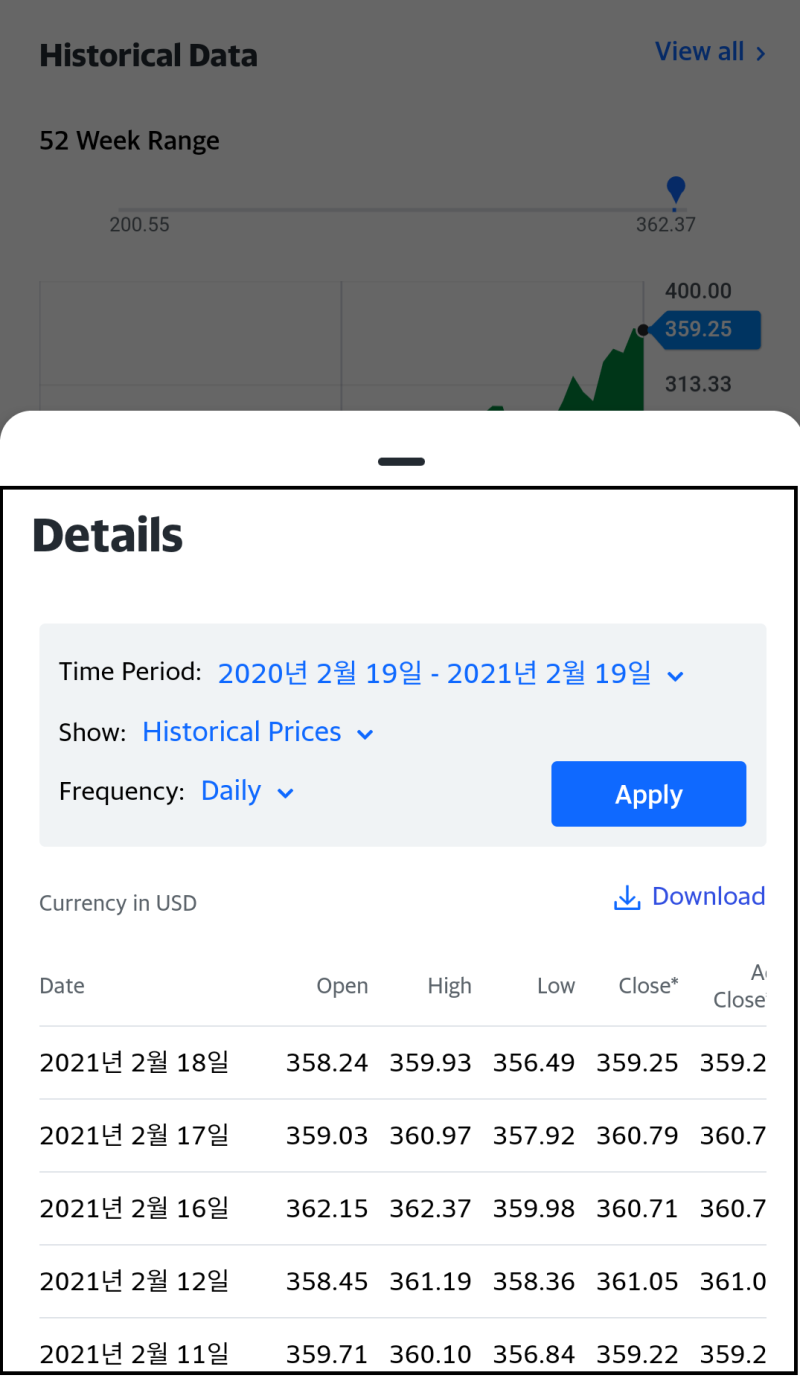Click the Time Period dropdown chevron
This screenshot has height=1381, width=800.
coord(675,677)
